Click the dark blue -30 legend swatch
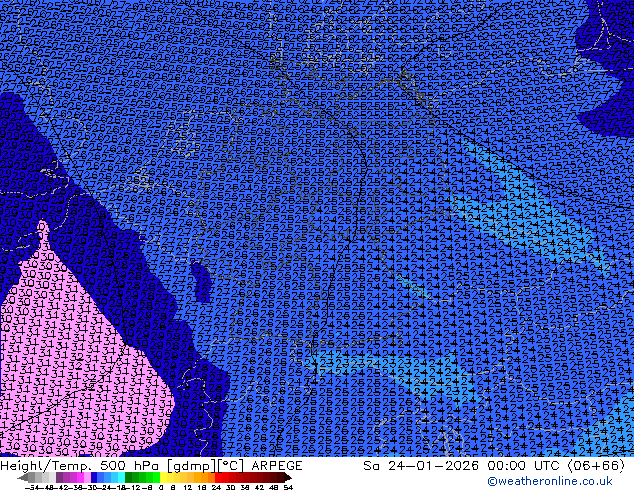This screenshot has width=634, height=490. (94, 478)
